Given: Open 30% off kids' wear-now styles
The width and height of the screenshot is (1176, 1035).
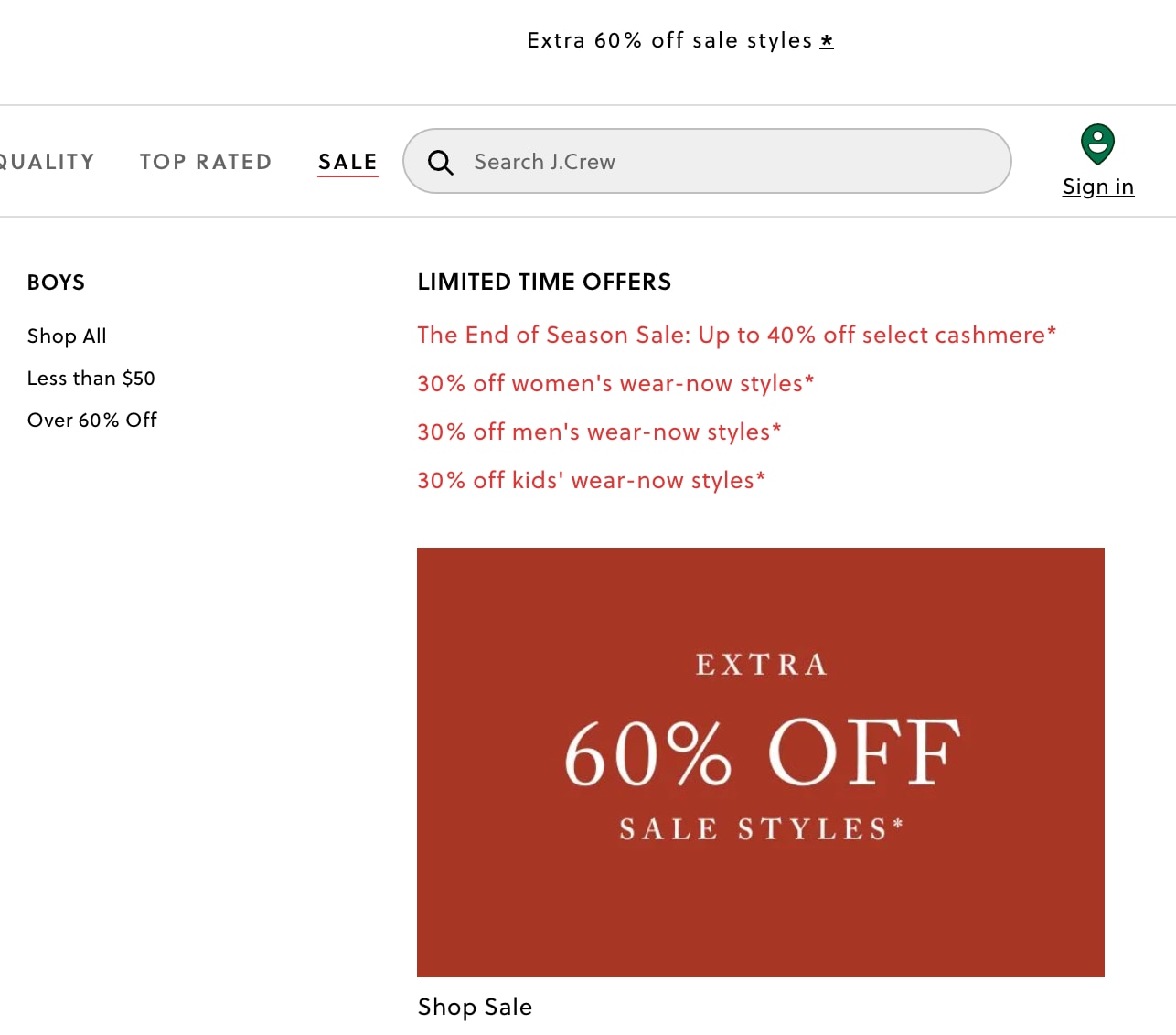Looking at the screenshot, I should point(591,480).
